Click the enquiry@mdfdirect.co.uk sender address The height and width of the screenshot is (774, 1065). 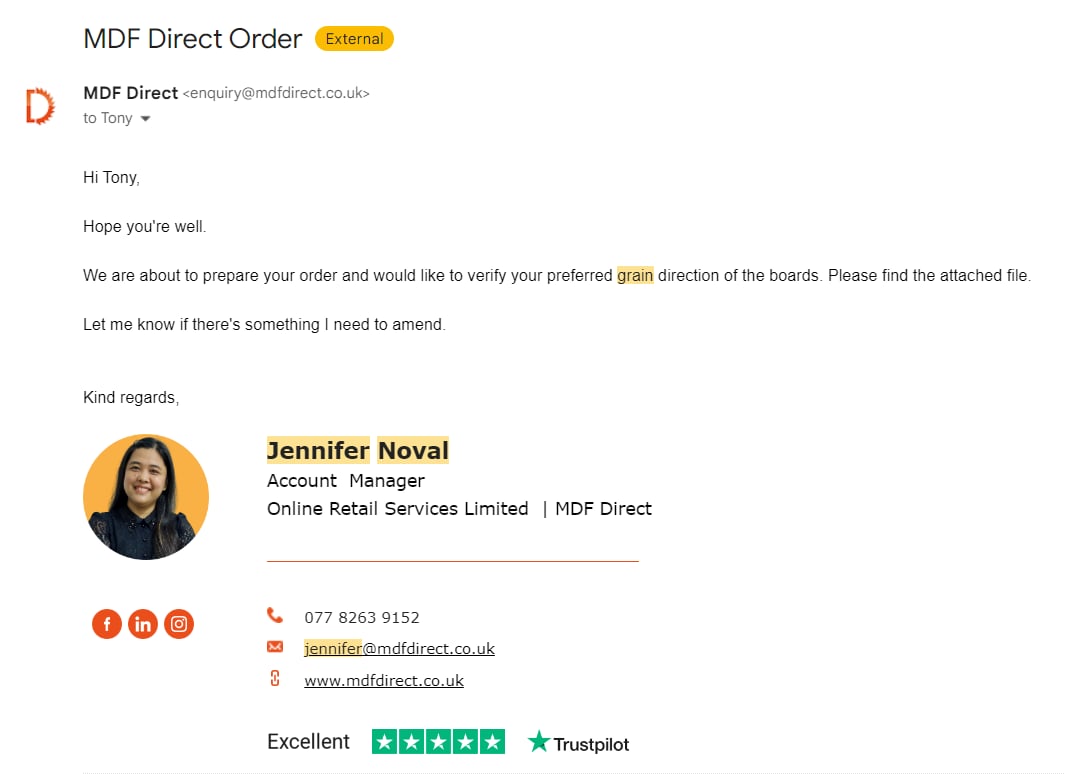pyautogui.click(x=276, y=93)
